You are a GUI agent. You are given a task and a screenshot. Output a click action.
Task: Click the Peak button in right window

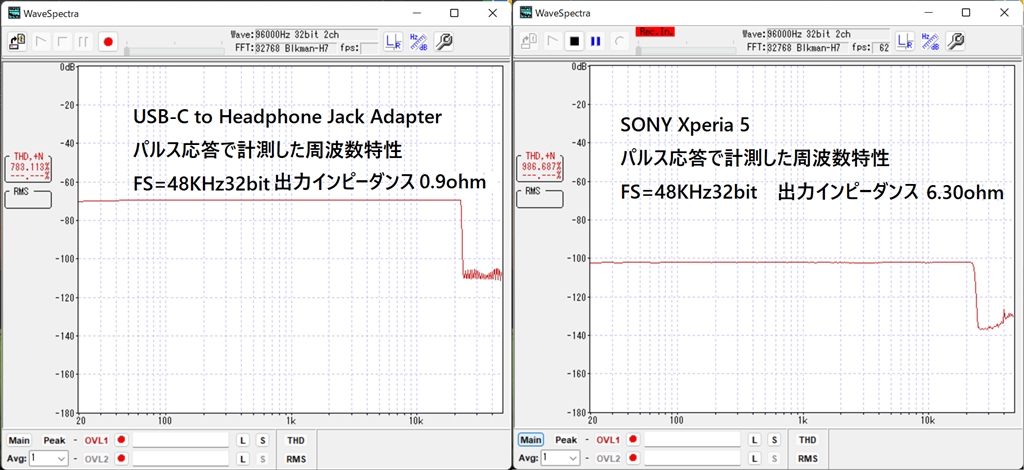tap(567, 441)
